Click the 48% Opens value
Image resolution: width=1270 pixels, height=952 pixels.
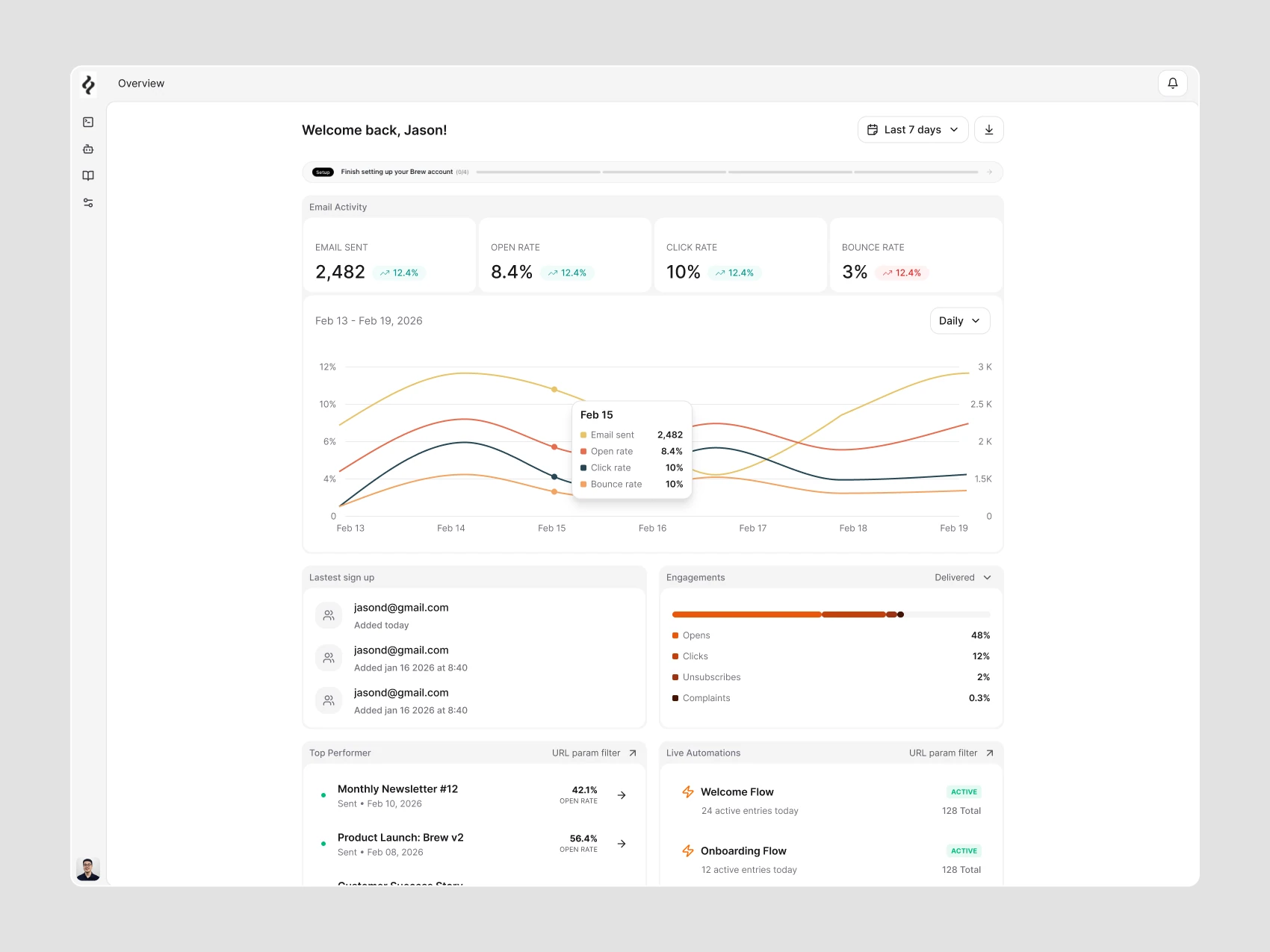tap(981, 635)
